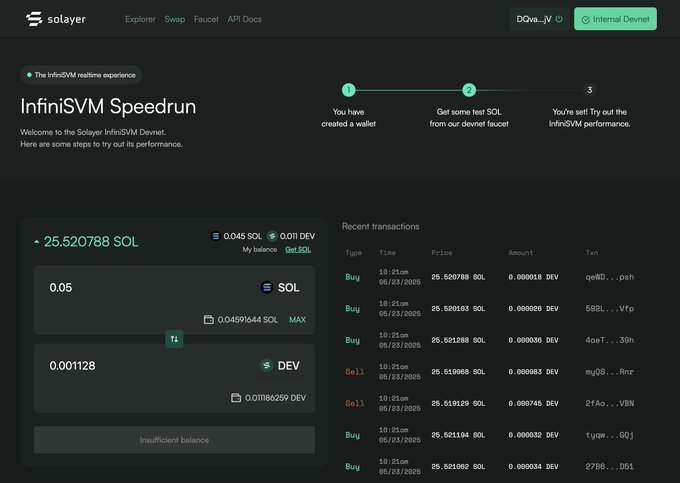This screenshot has height=483, width=680.
Task: Open the API Docs link
Action: tap(244, 19)
